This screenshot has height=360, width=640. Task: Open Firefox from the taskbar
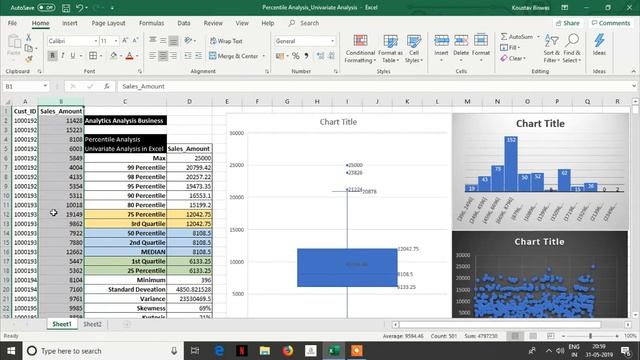(x=288, y=351)
